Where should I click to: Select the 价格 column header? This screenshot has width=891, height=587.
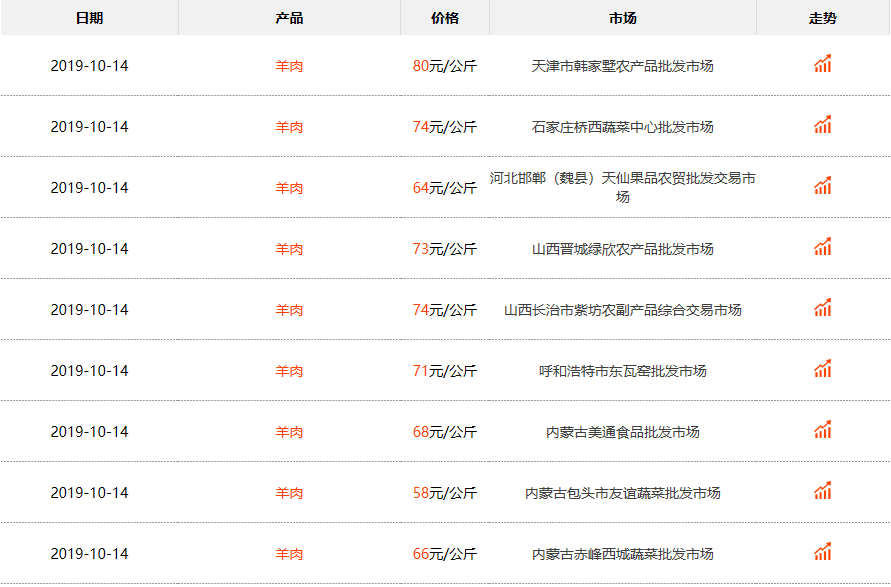[445, 18]
